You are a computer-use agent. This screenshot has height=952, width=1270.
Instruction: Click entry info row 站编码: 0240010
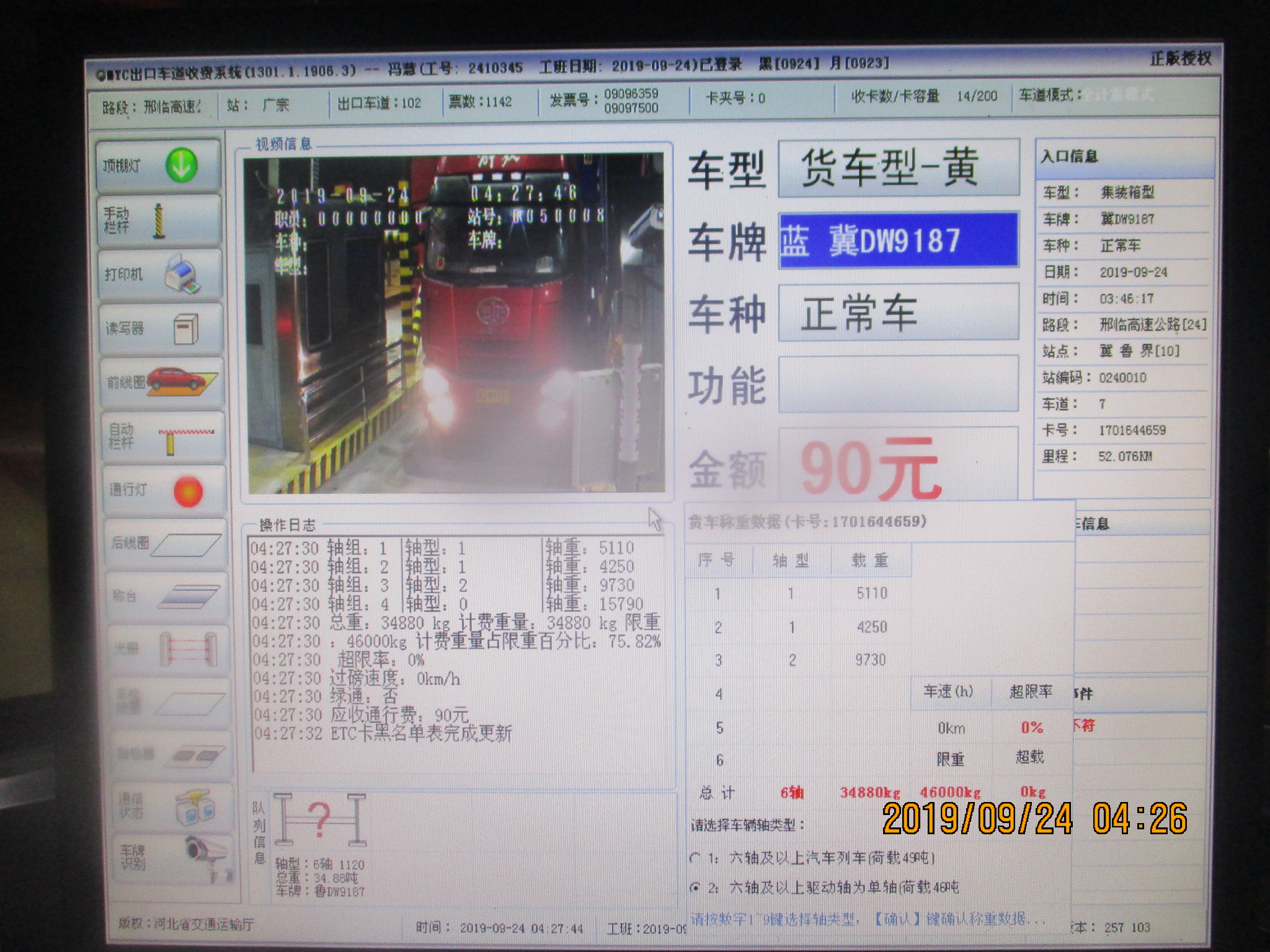pyautogui.click(x=1124, y=377)
